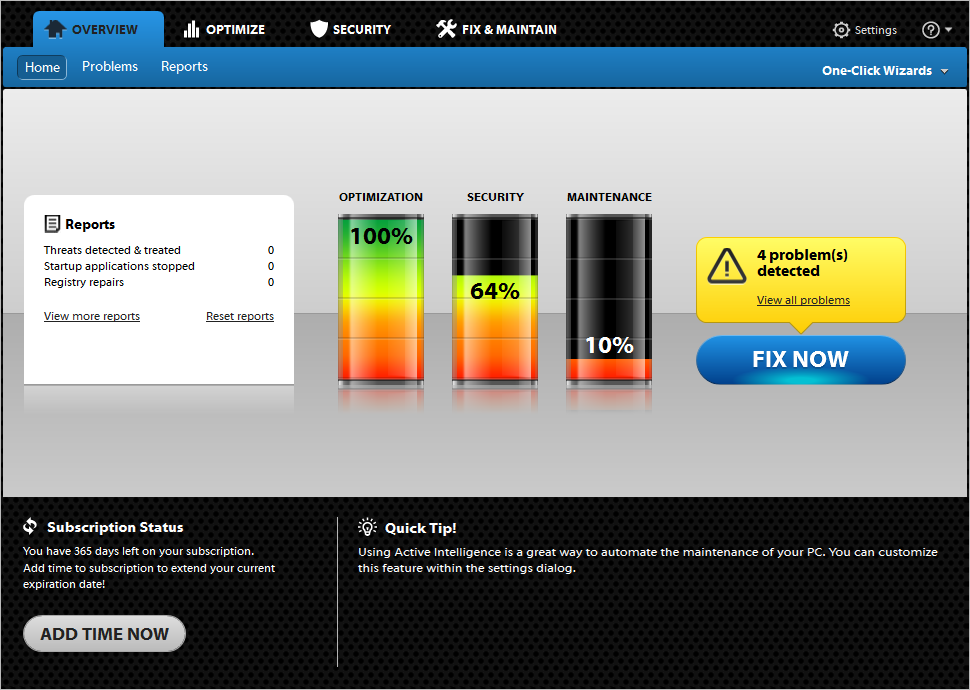970x690 pixels.
Task: Open the help menu dropdown arrow
Action: (948, 30)
